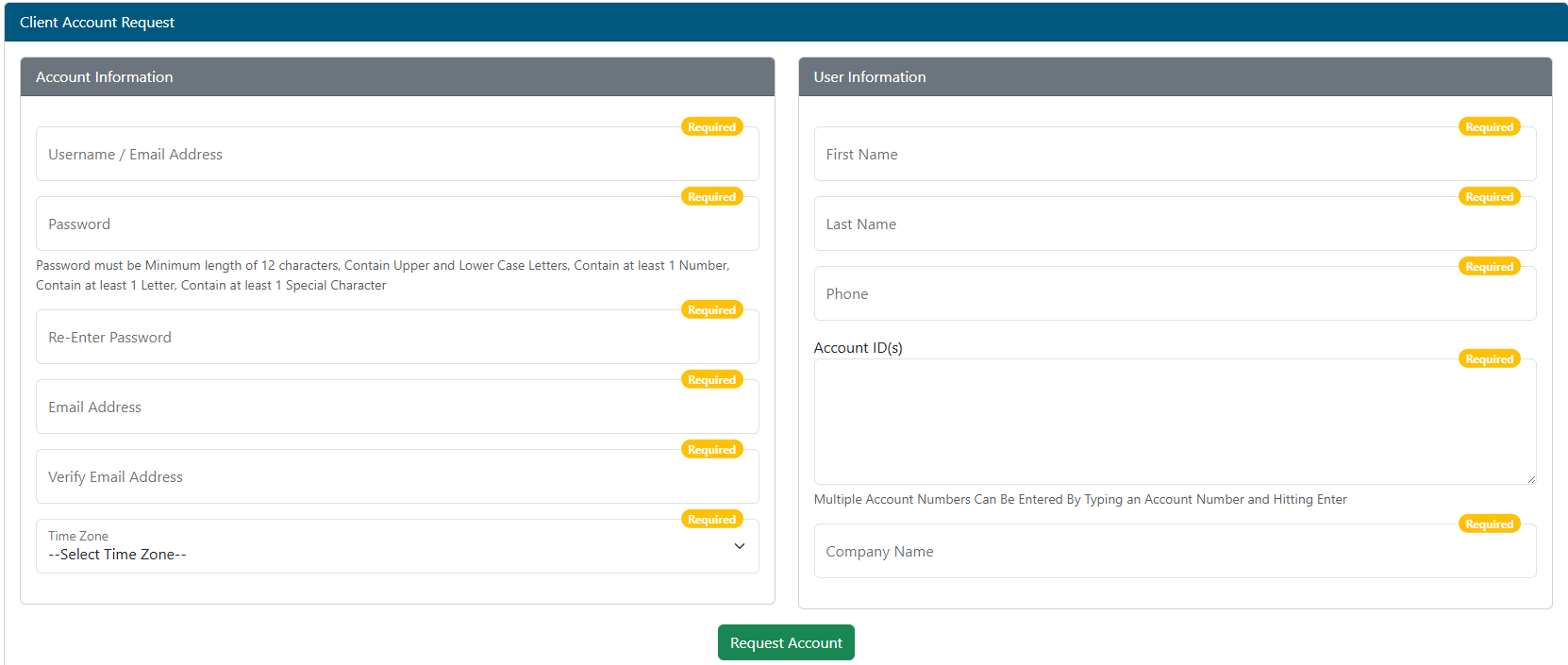Select the Re-Enter Password field

tap(396, 338)
